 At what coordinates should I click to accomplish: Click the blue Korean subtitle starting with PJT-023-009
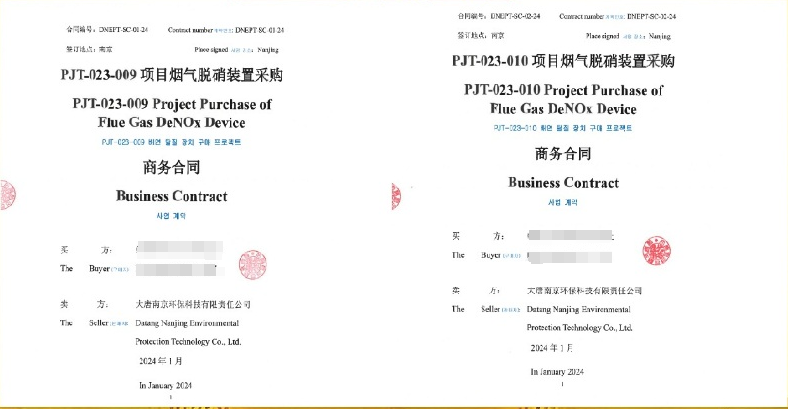coord(171,142)
